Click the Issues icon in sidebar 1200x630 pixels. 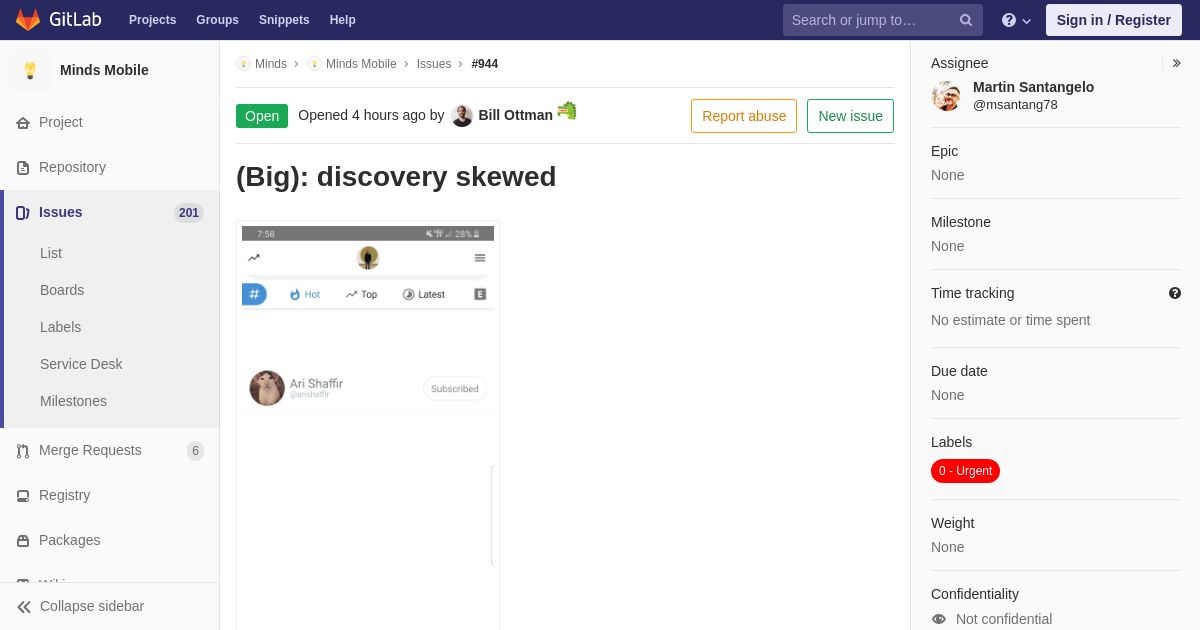pos(23,213)
